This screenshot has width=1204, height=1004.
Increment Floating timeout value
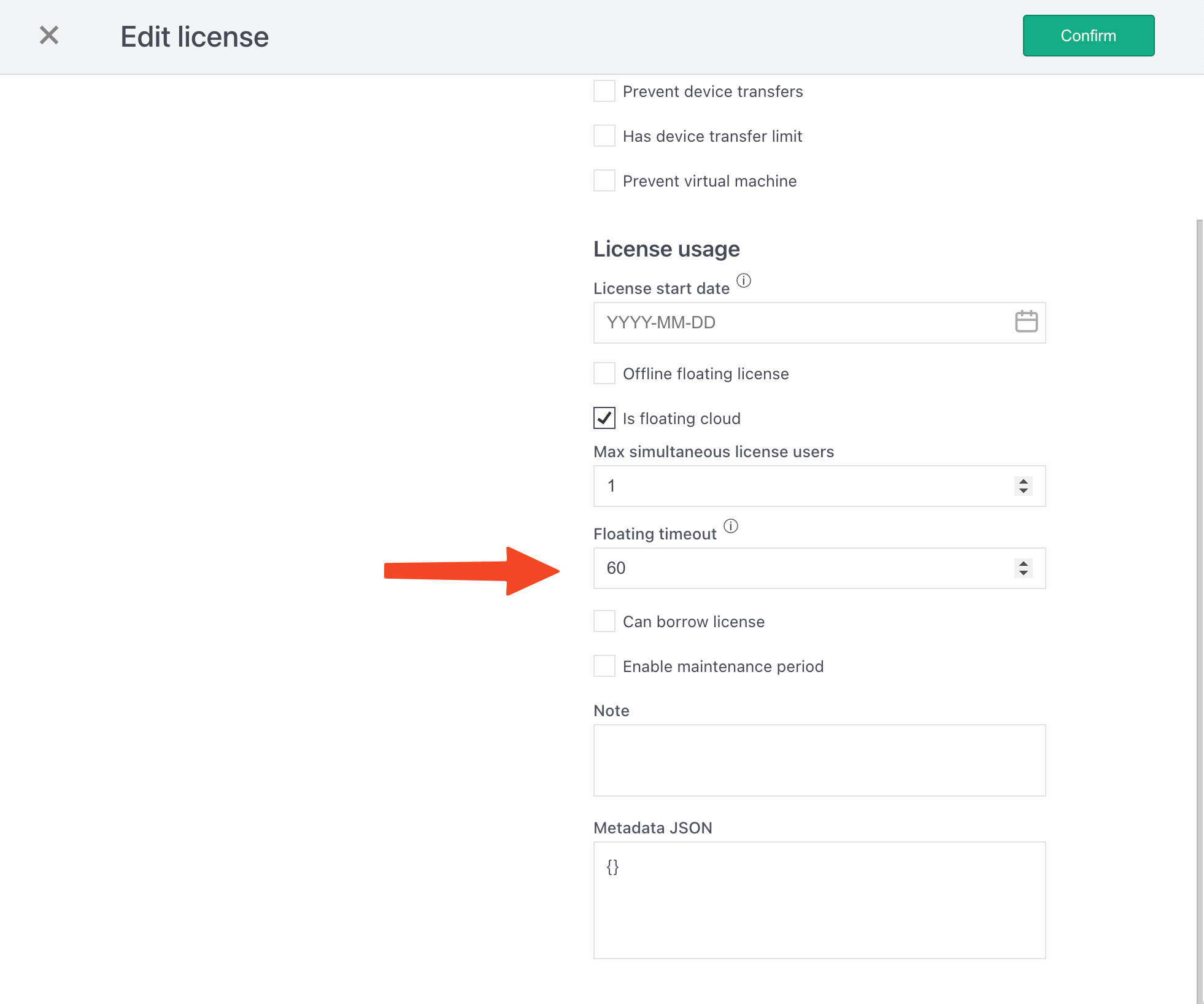point(1023,563)
